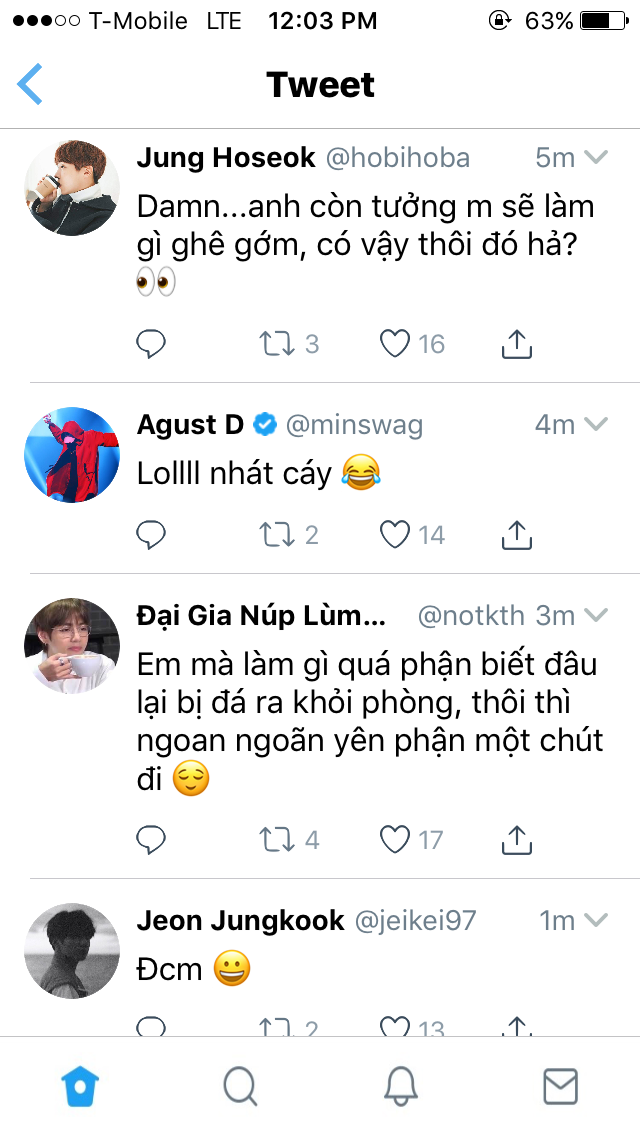Retweet Jung Hoseok's tweet
Image resolution: width=640 pixels, height=1136 pixels.
(274, 344)
